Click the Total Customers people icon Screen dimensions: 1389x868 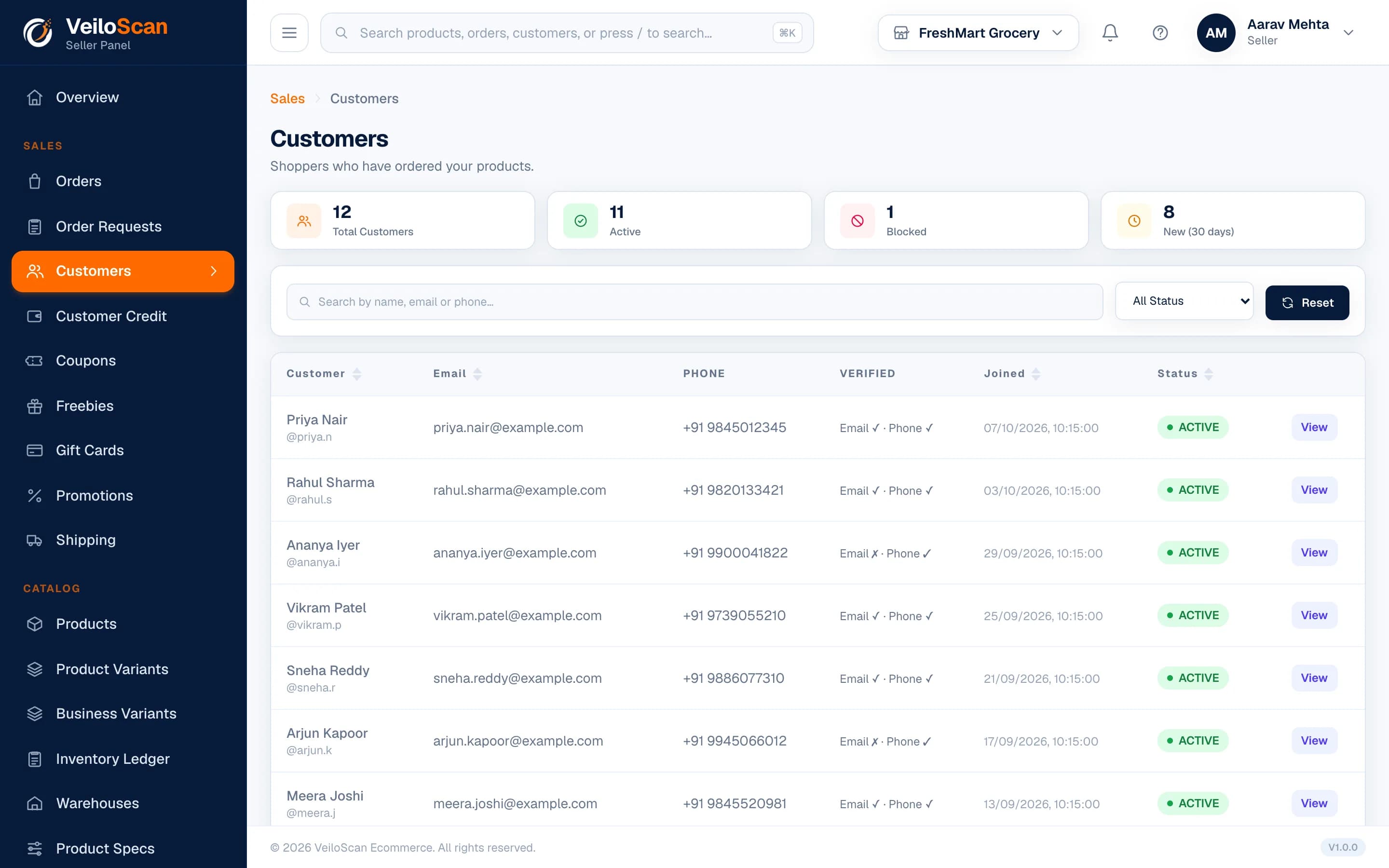[304, 220]
